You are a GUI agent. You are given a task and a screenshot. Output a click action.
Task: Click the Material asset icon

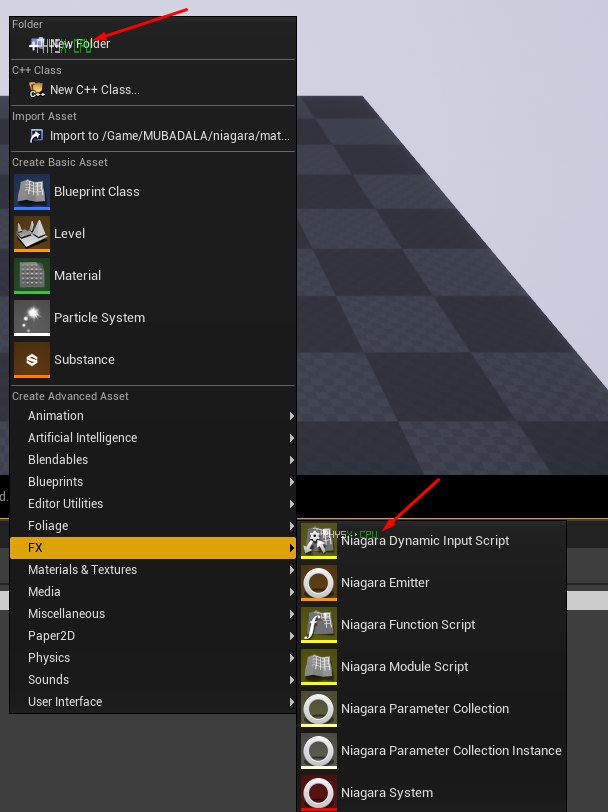tap(32, 276)
